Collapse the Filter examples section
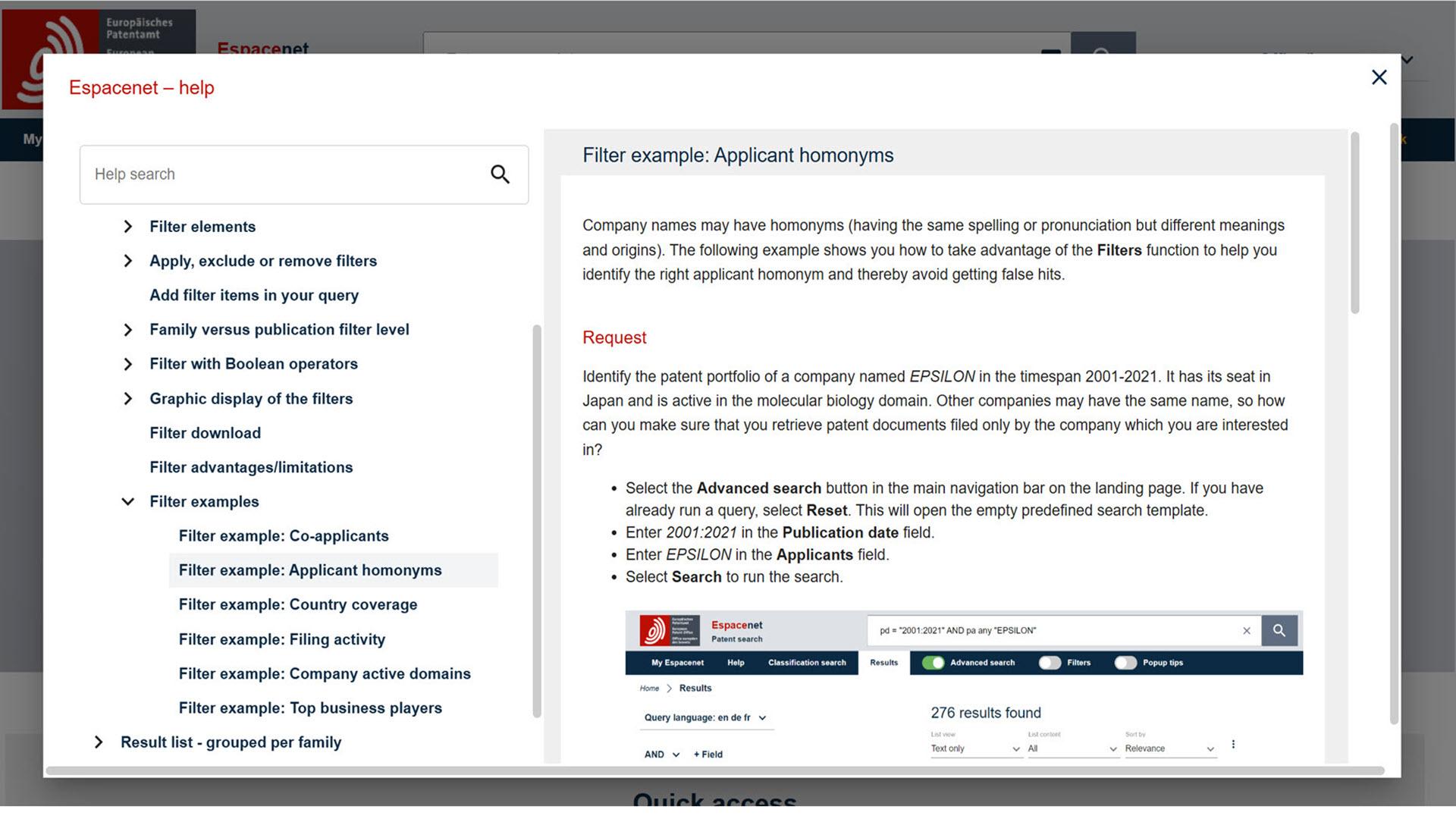This screenshot has width=1456, height=819. click(128, 502)
